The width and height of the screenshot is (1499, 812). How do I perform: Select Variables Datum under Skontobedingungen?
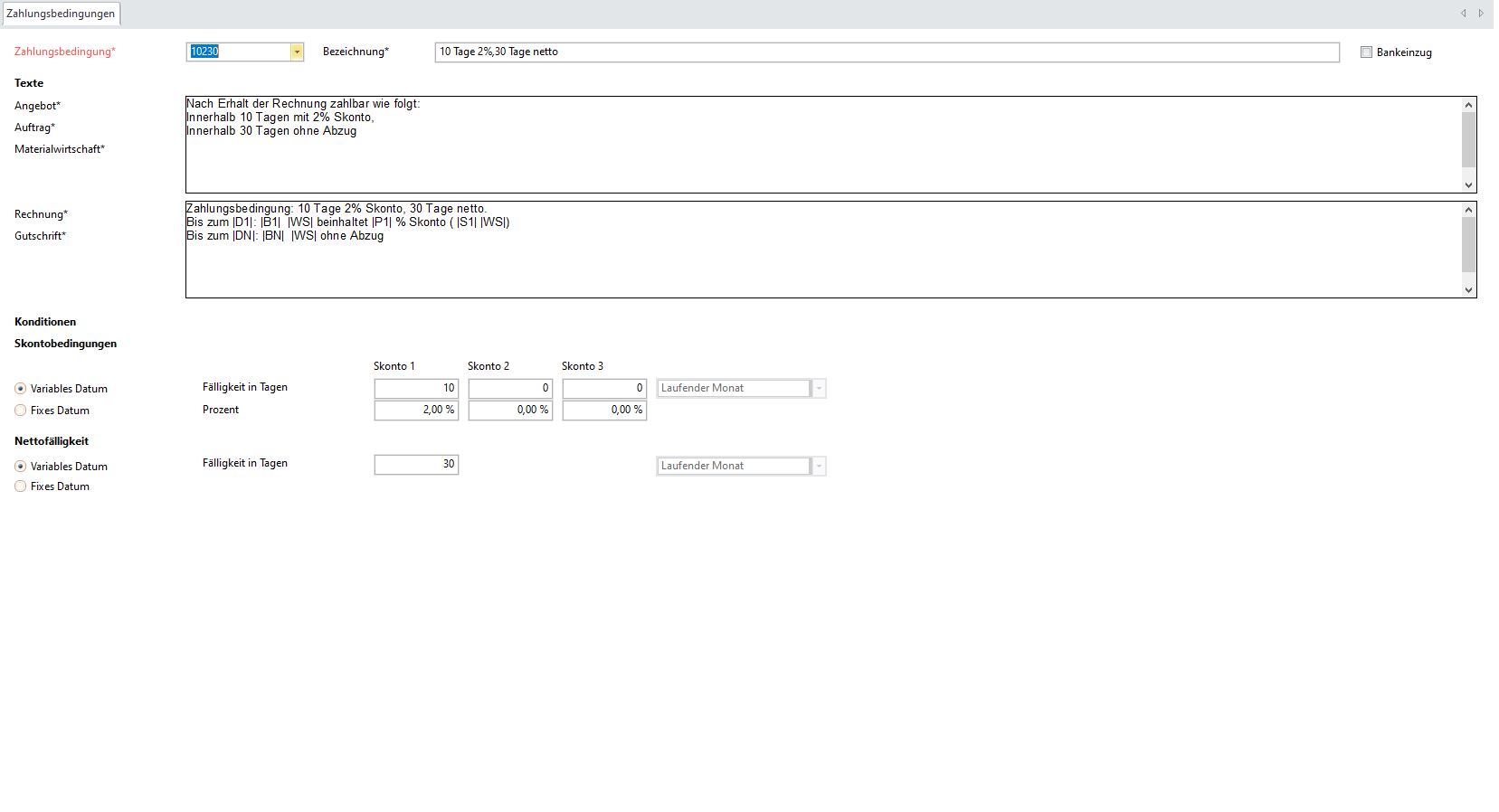pos(21,389)
